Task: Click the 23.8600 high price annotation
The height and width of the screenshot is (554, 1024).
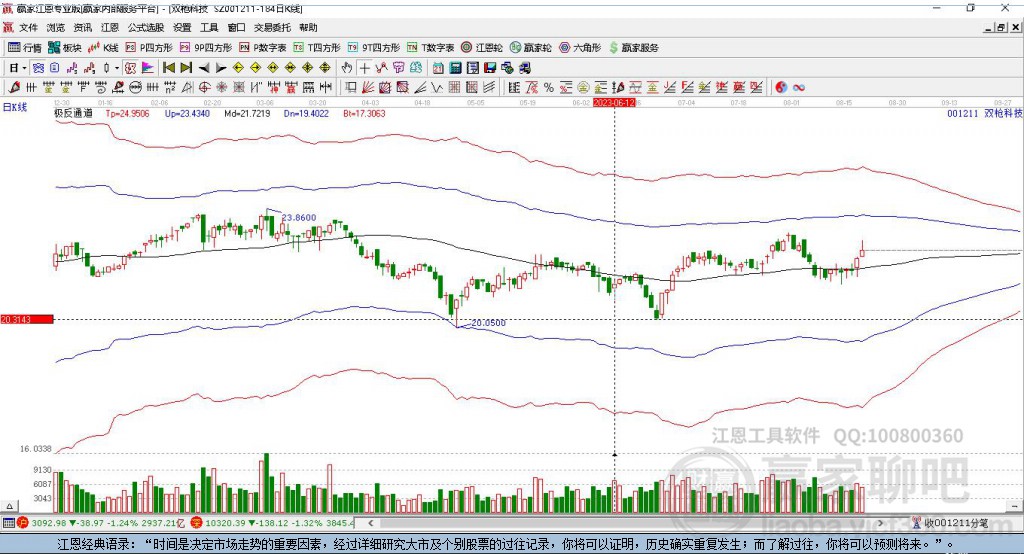Action: point(299,218)
